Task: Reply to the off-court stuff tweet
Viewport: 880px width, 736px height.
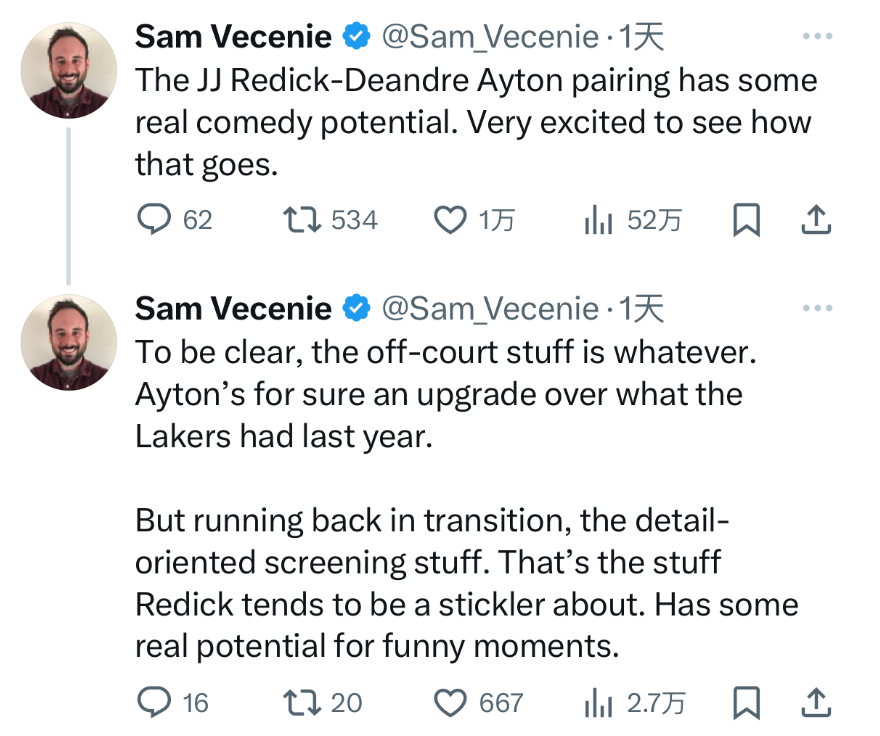Action: tap(154, 703)
